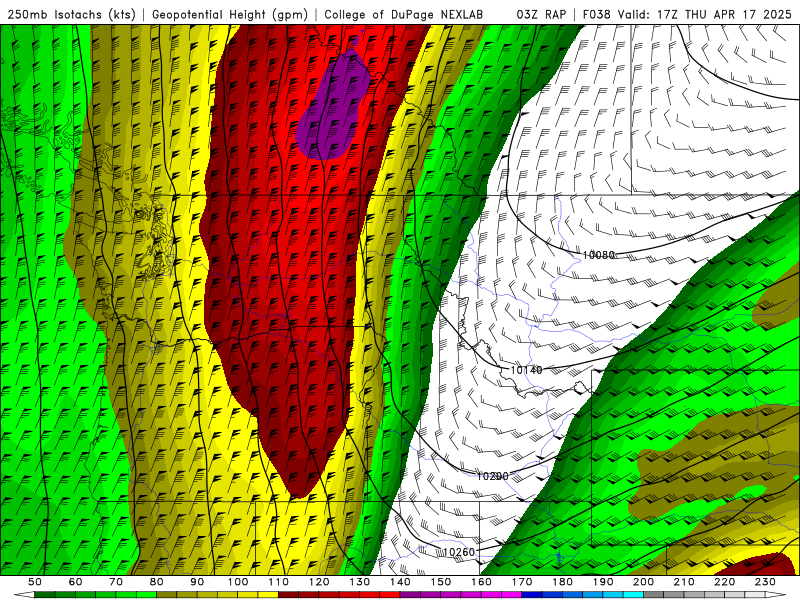
Task: Click the 100 value on the color scale
Action: (x=238, y=582)
